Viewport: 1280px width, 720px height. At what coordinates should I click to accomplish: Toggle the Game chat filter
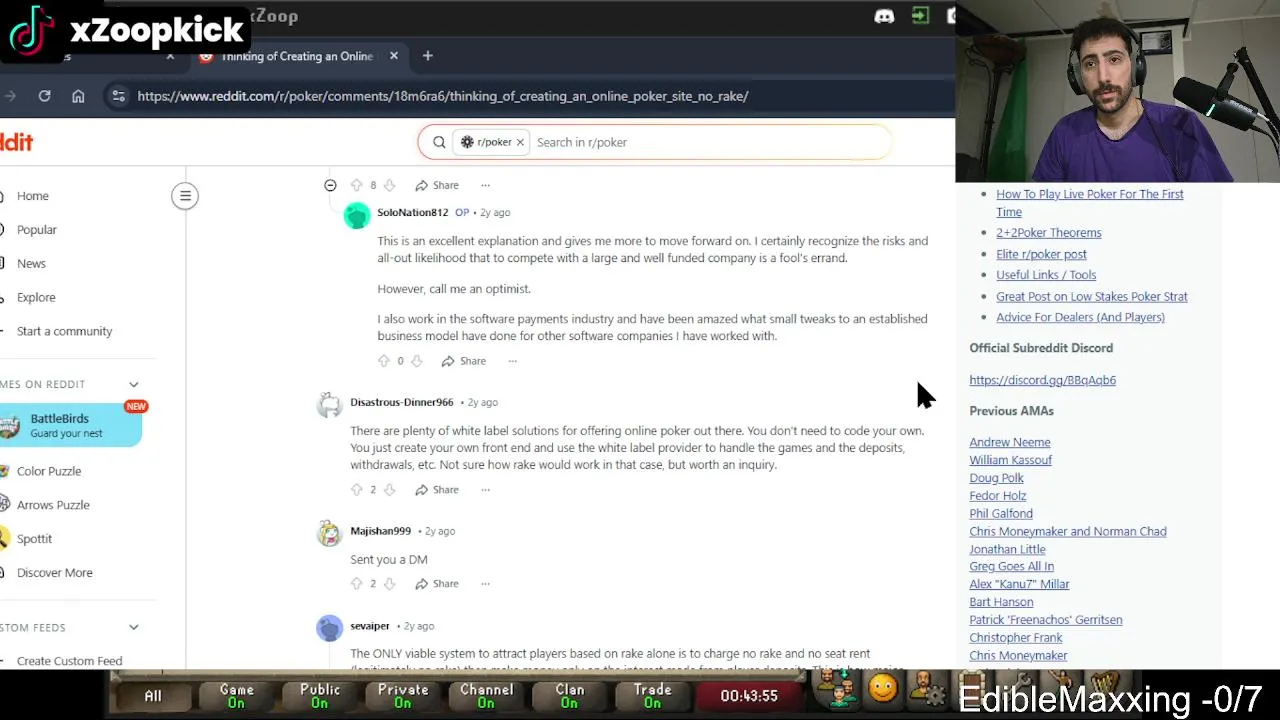point(237,696)
